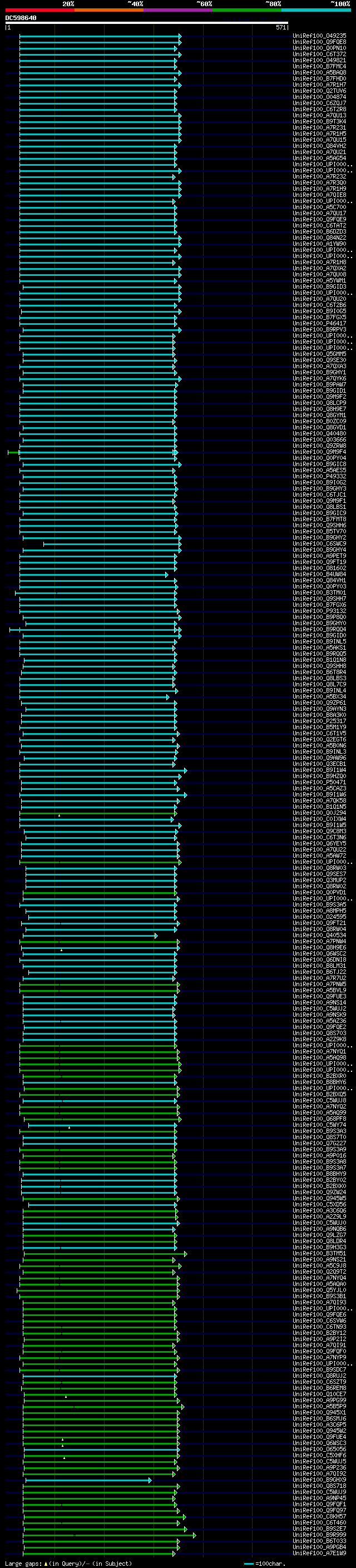Select the UniRef100_Q9AW96 label
Viewport: 356px width, 1568px height.
[319, 758]
